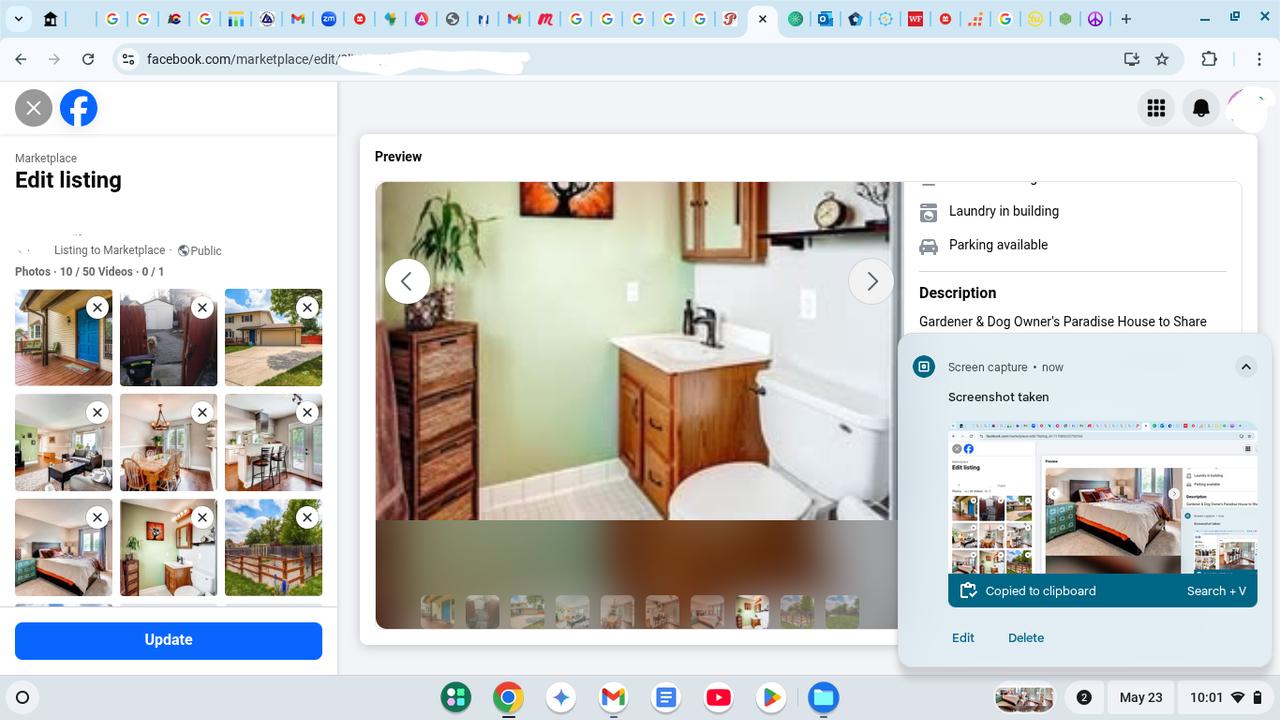1280x720 pixels.
Task: Remove the blue front door photo
Action: (97, 308)
